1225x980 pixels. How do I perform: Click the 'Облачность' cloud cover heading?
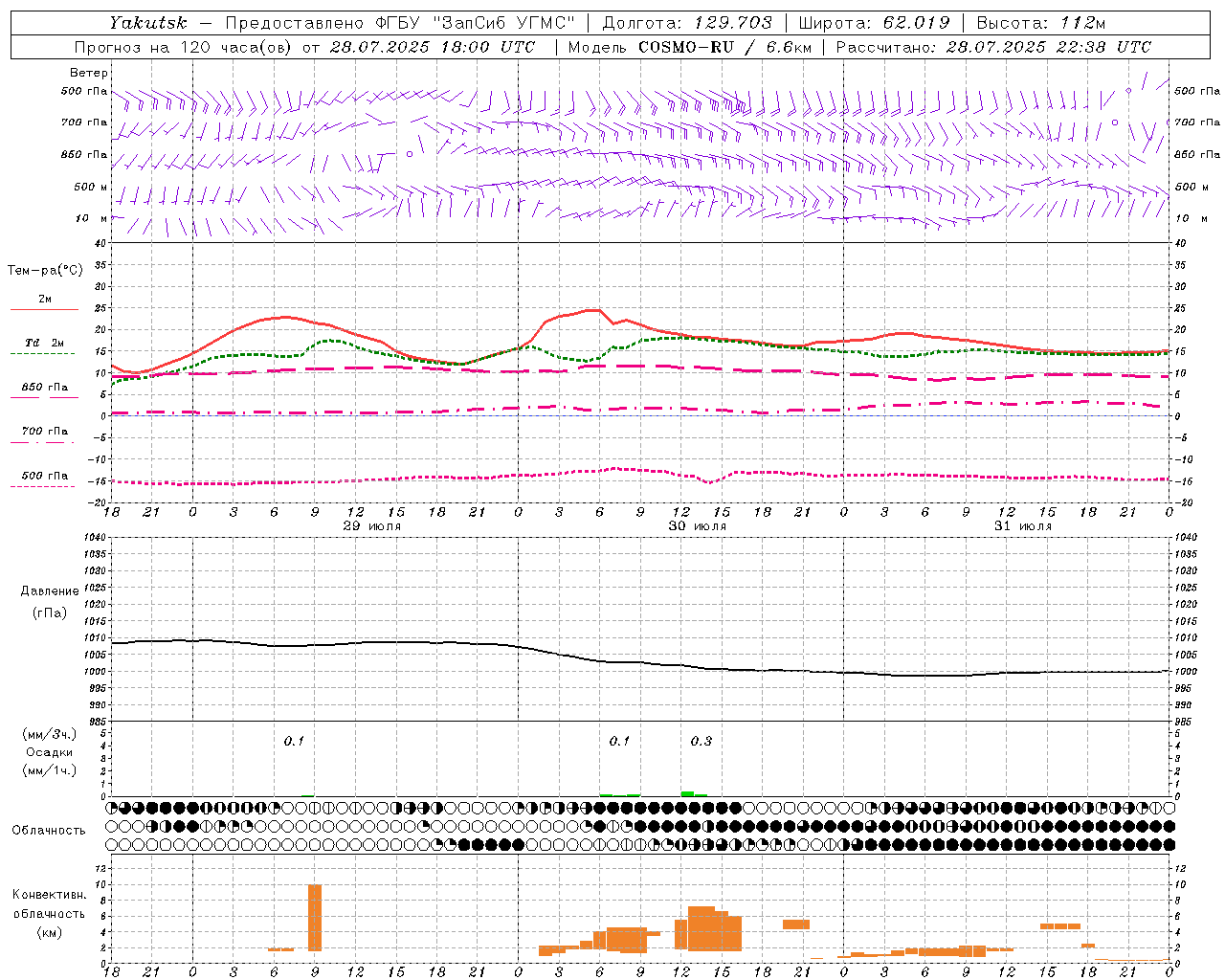pos(49,831)
